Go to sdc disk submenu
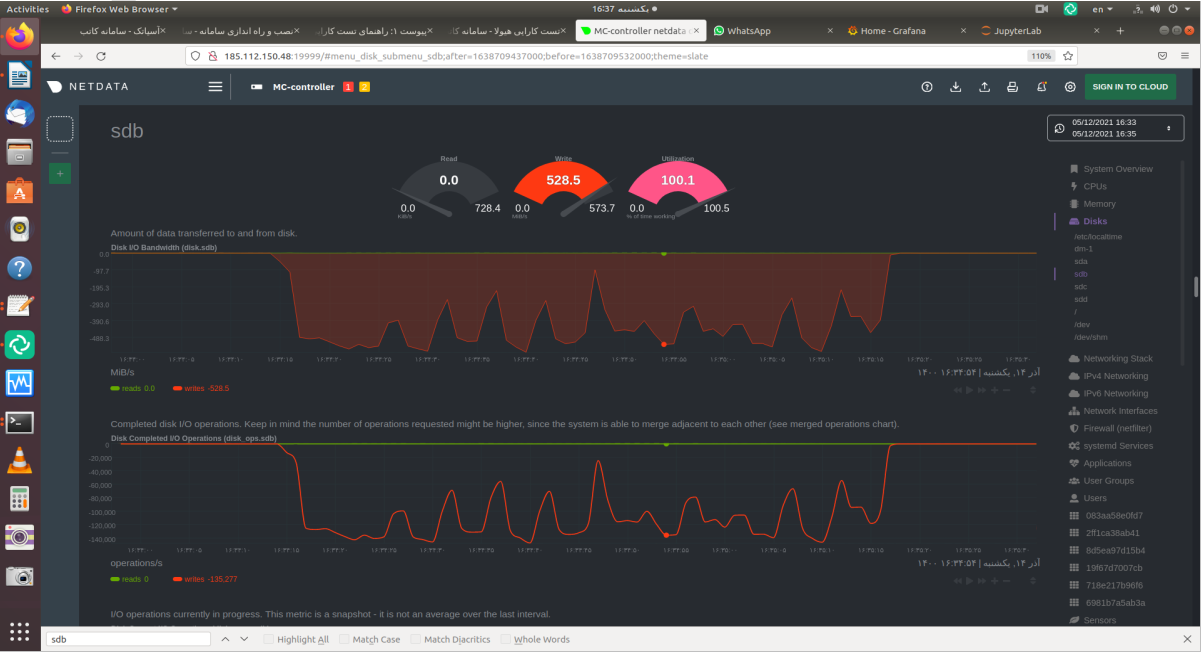The width and height of the screenshot is (1201, 653). pos(1081,286)
